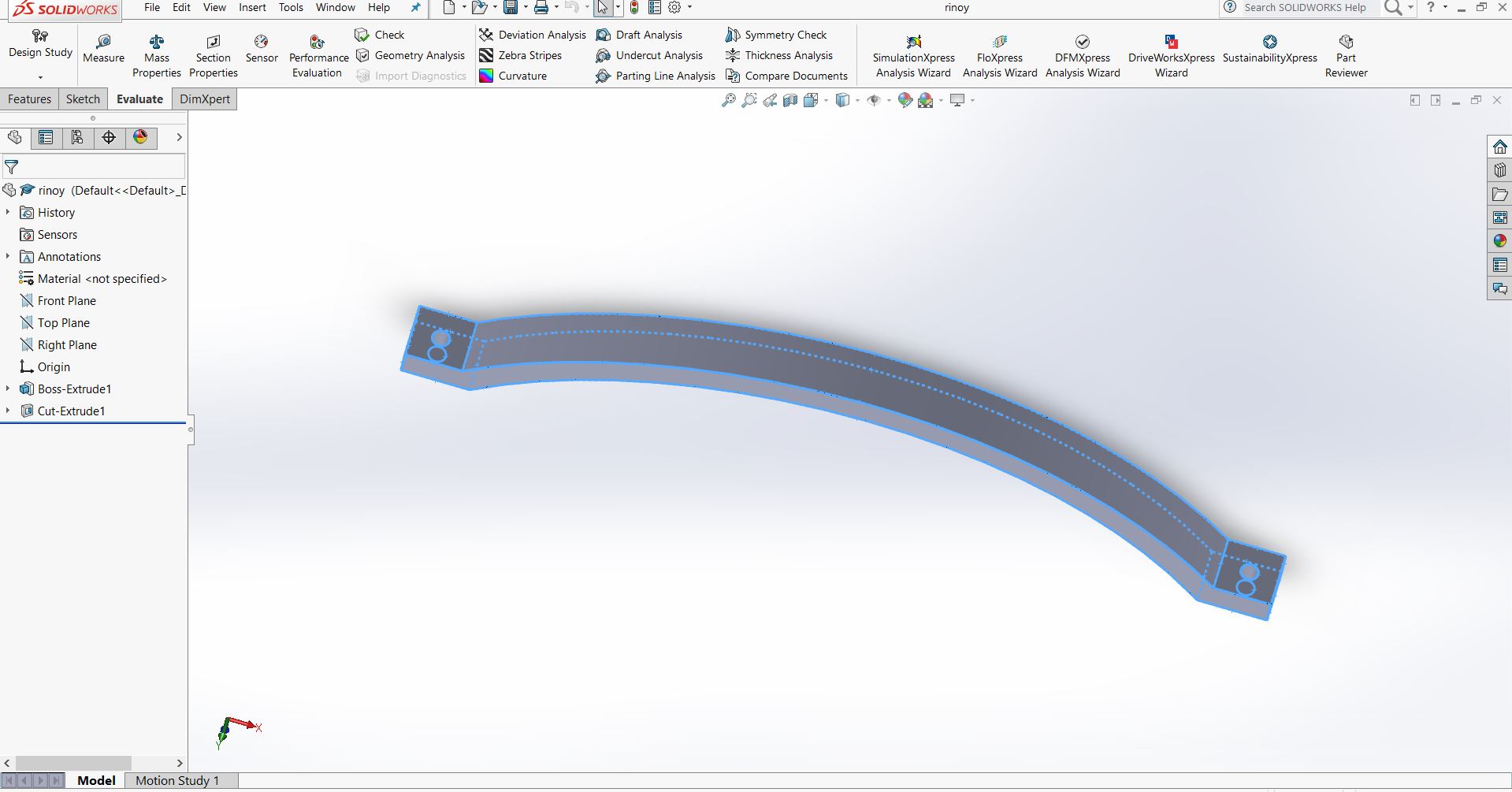Launch FloXpress Analysis Wizard
The width and height of the screenshot is (1512, 792).
pyautogui.click(x=1000, y=56)
